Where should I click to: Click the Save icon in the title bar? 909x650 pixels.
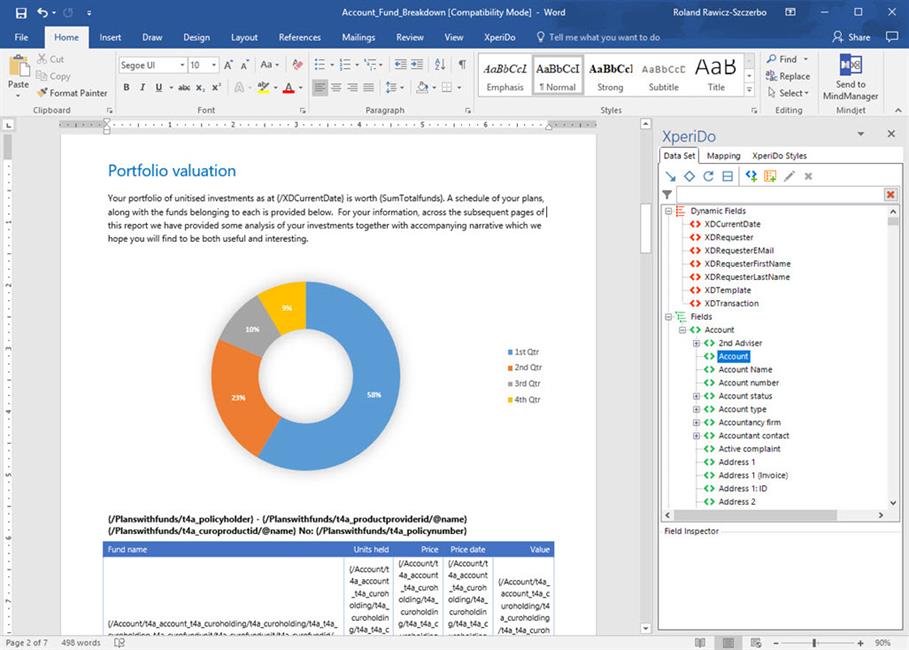[21, 13]
